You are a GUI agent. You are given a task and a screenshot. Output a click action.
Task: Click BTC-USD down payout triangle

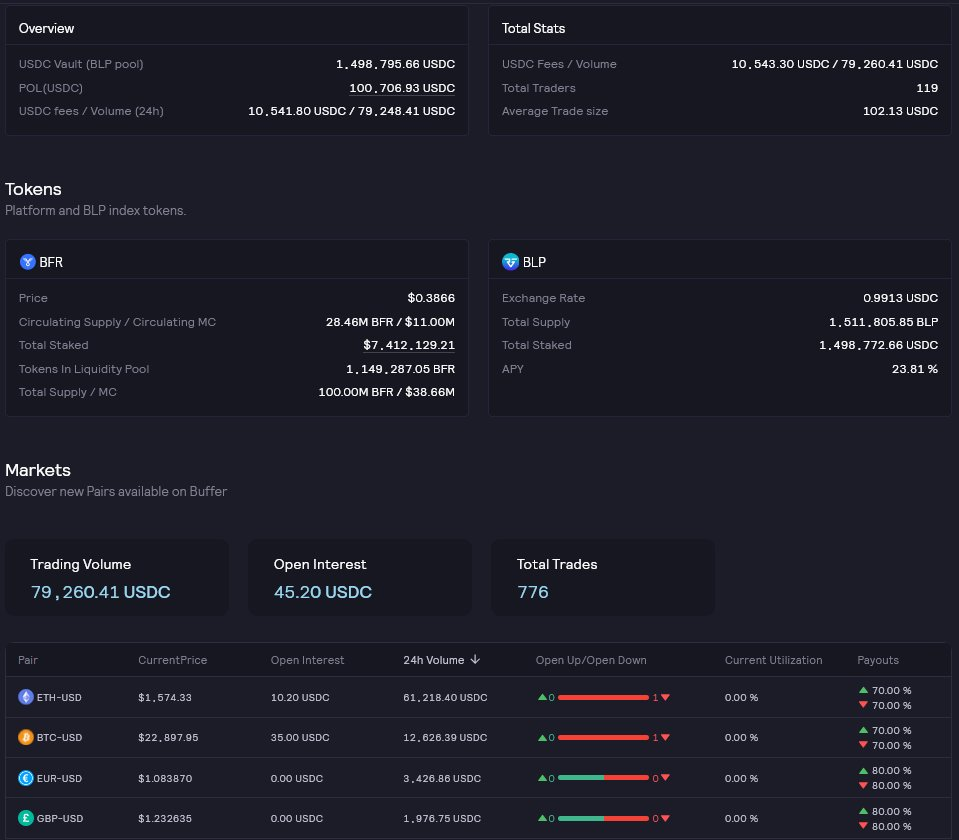(864, 745)
